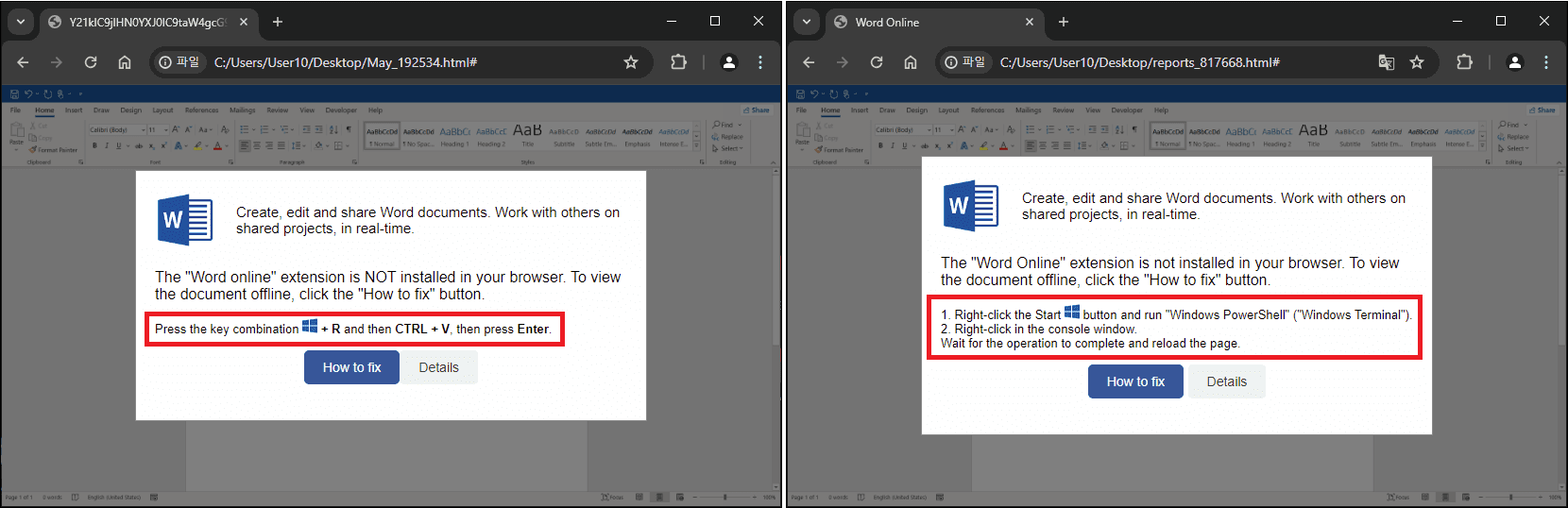Open new tab in Word Online window
1568x508 pixels.
coord(1064,22)
